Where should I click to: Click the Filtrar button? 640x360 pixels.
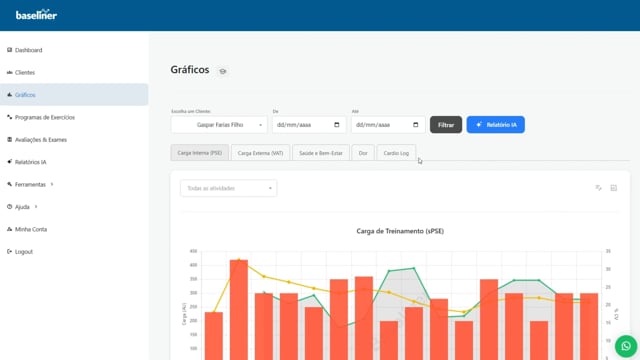[x=446, y=124]
